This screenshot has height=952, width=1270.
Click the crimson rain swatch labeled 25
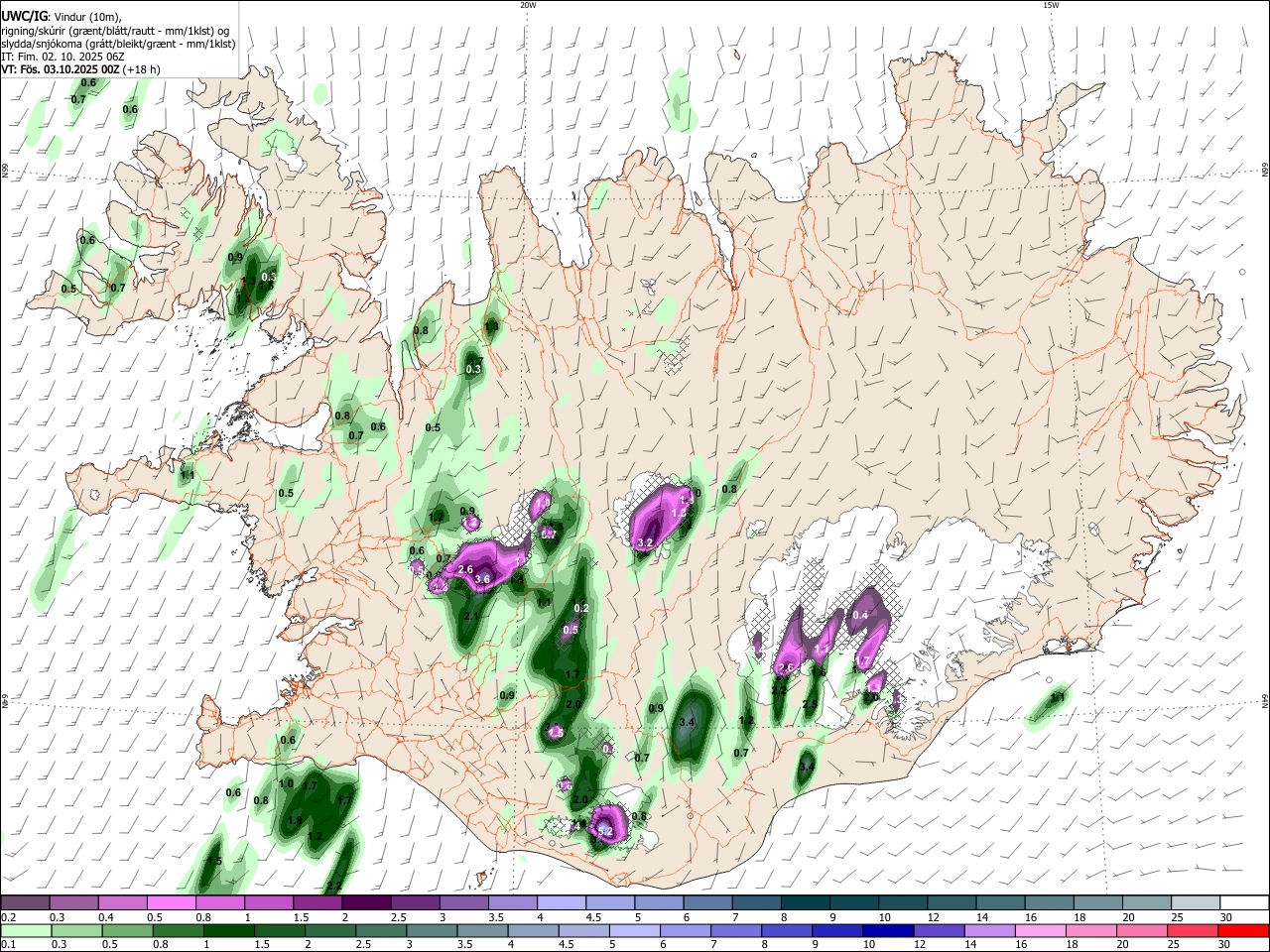click(1193, 930)
